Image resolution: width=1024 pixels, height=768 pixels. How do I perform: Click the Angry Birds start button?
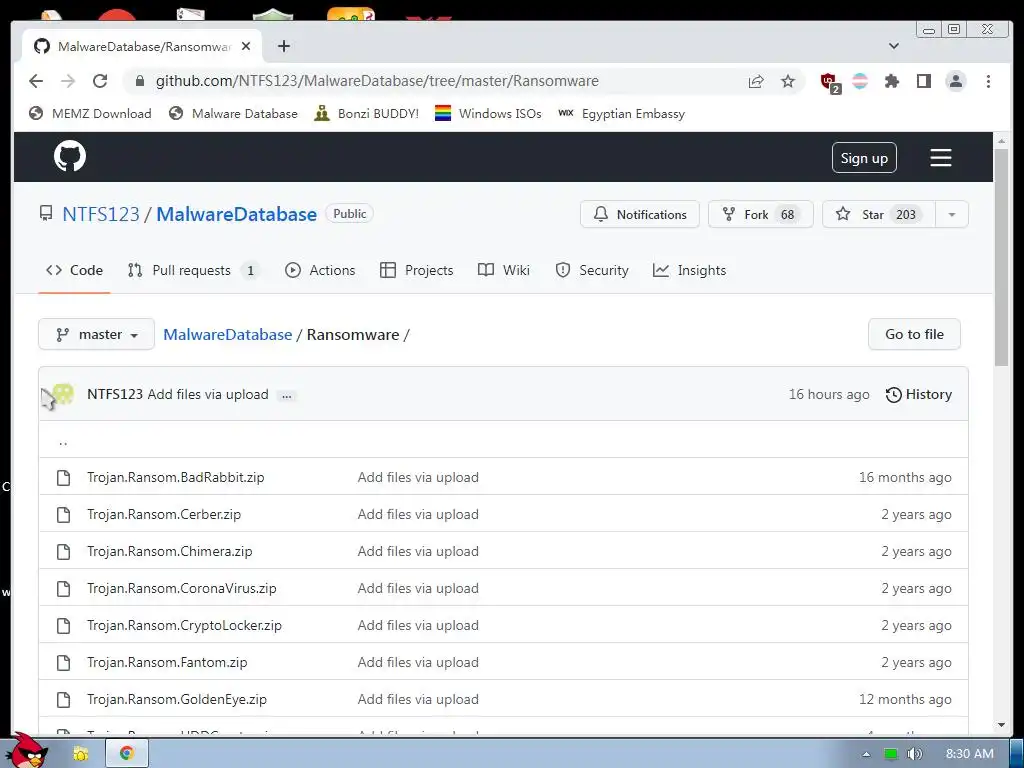[x=28, y=752]
